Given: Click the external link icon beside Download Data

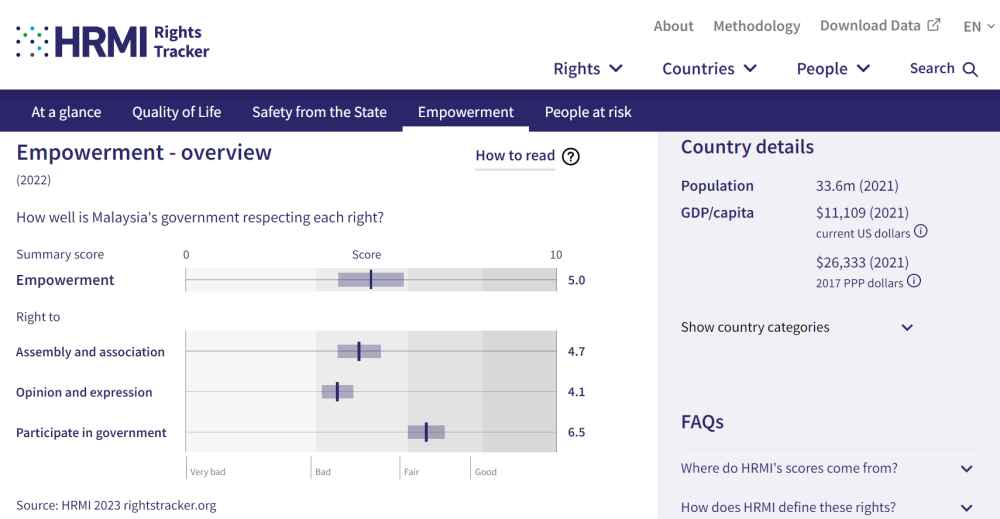Looking at the screenshot, I should coord(934,26).
